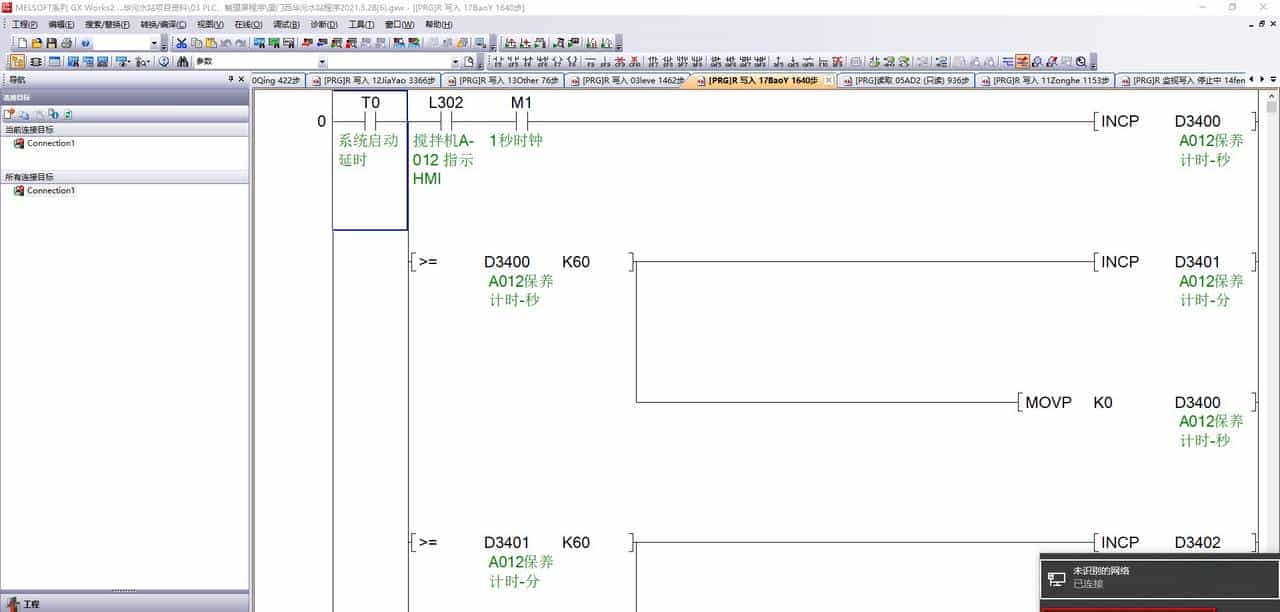Screen dimensions: 1280x612
Task: Click the Save project floppy disk icon
Action: pos(51,43)
